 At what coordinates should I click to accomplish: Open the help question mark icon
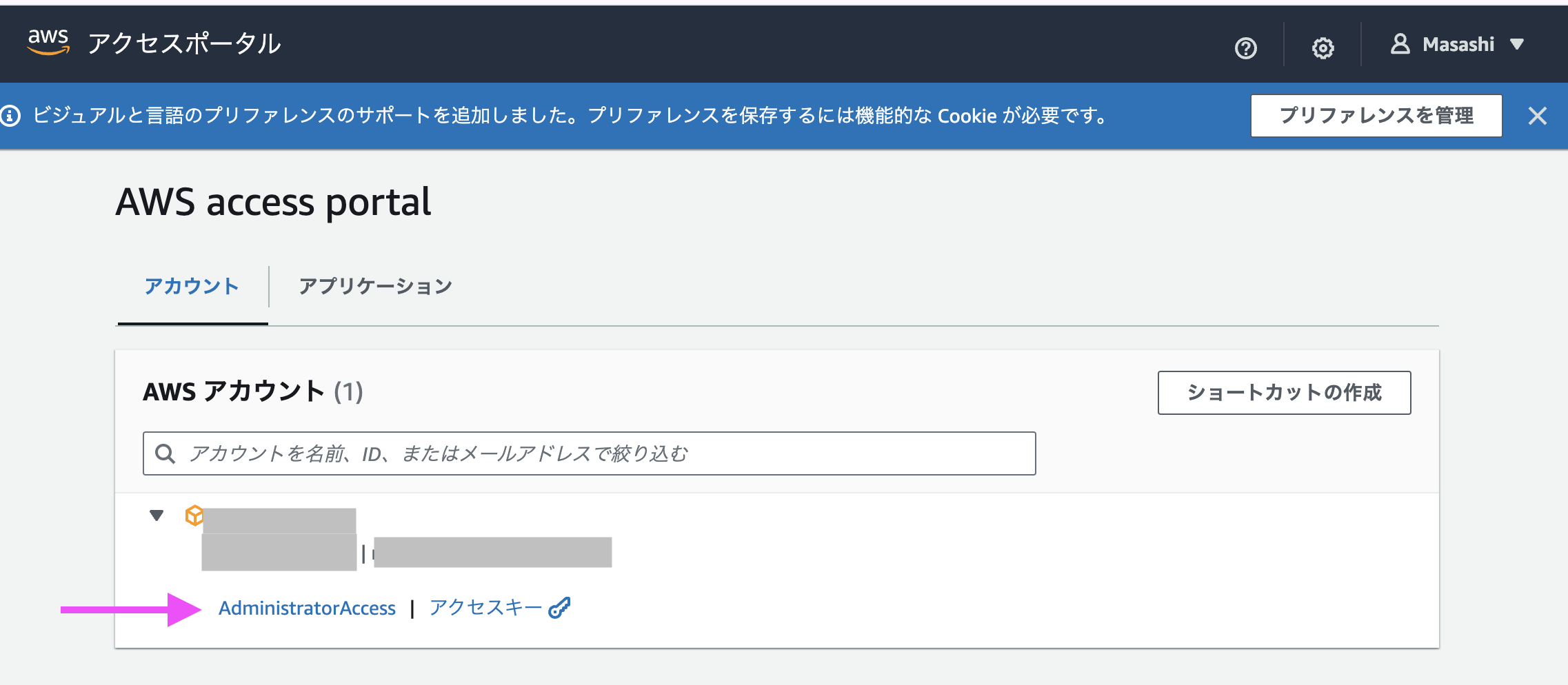[1246, 48]
